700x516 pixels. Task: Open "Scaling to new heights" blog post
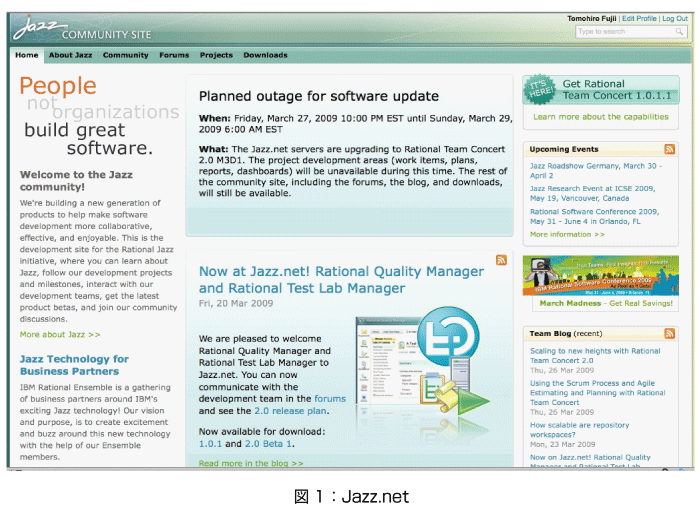(x=595, y=356)
